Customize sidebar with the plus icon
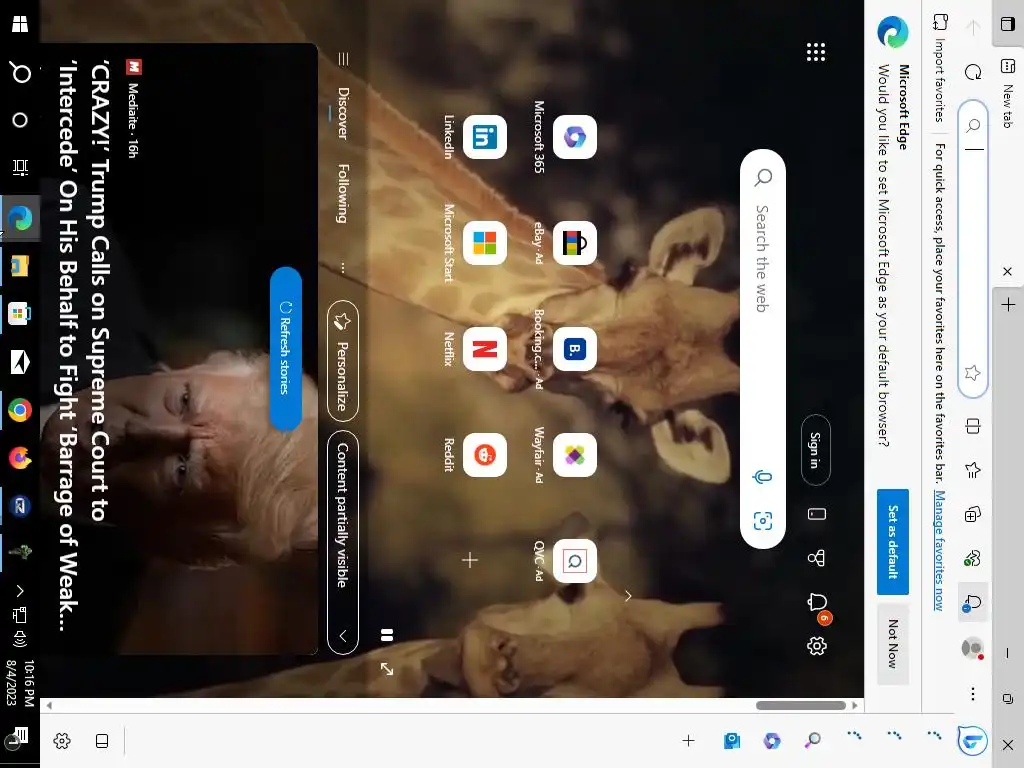Screen dimensions: 1024x768 [688, 741]
